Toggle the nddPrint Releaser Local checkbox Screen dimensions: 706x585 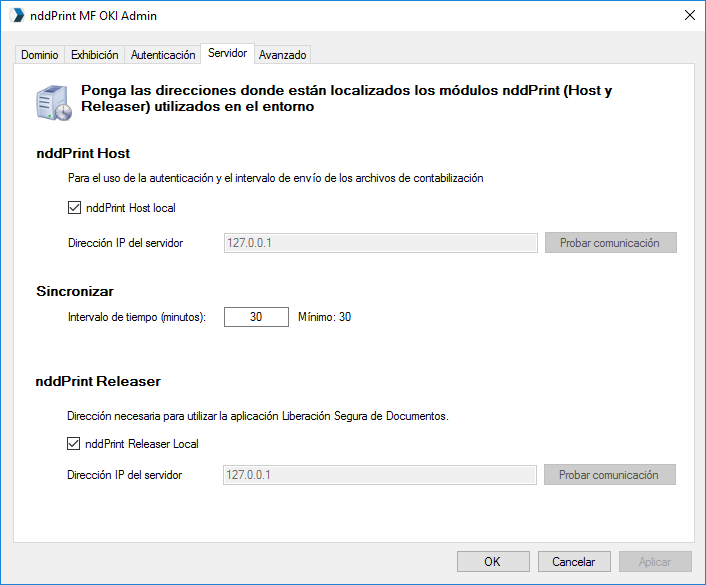coord(73,444)
